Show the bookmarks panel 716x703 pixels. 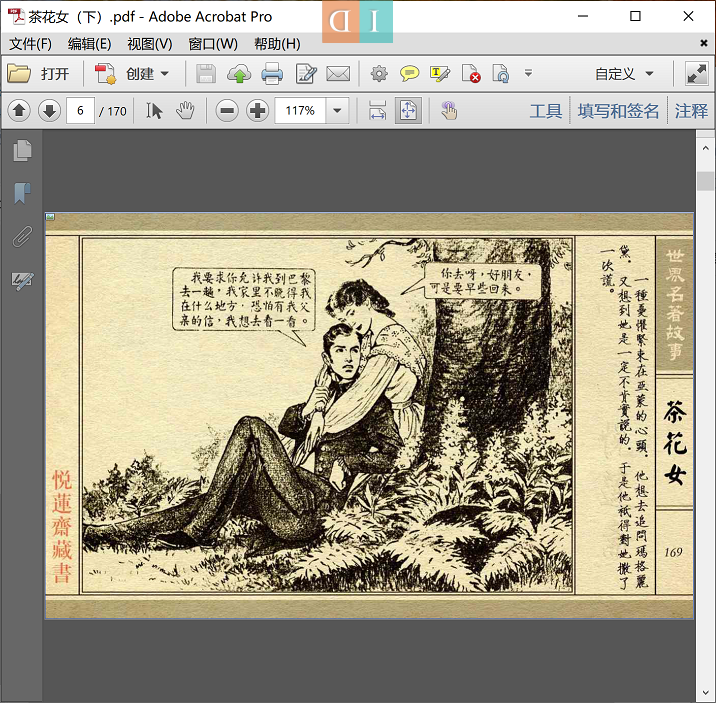[x=22, y=193]
